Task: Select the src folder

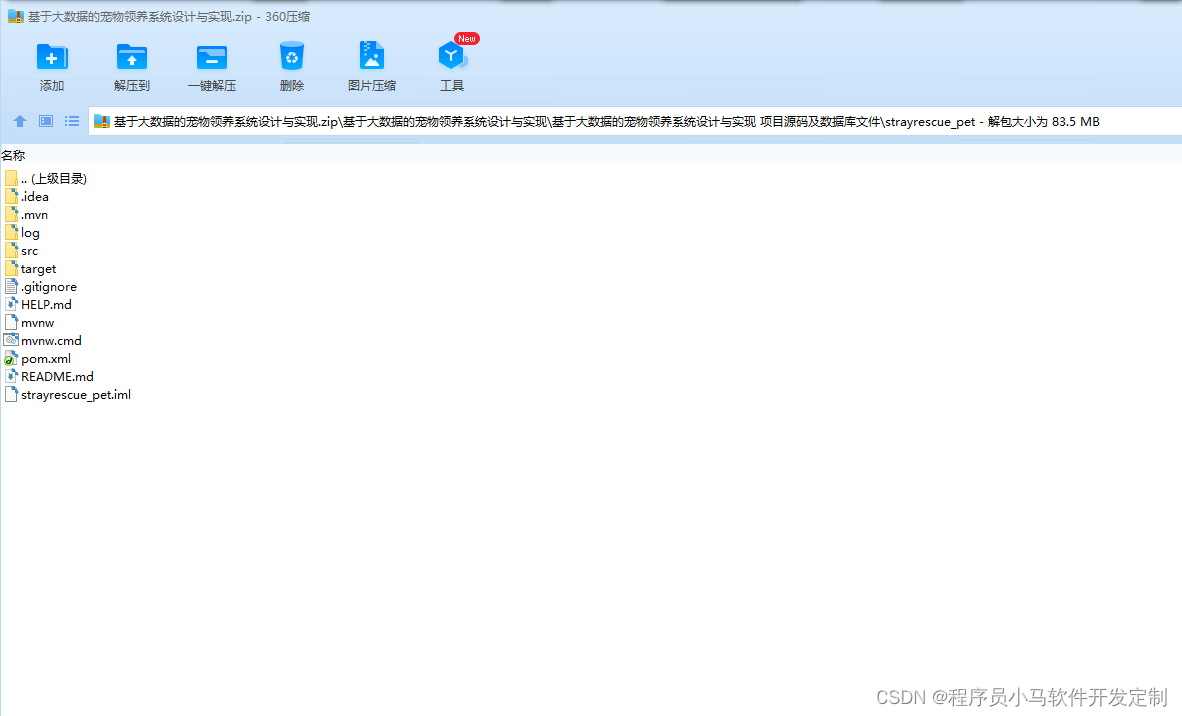Action: (22, 251)
